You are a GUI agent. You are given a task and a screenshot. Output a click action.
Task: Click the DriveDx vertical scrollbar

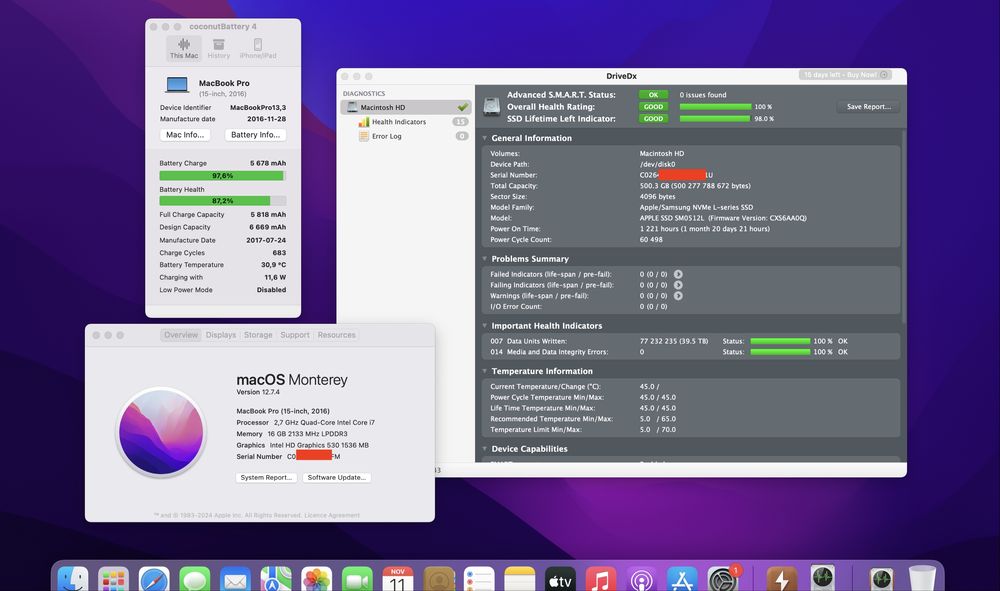coord(903,227)
